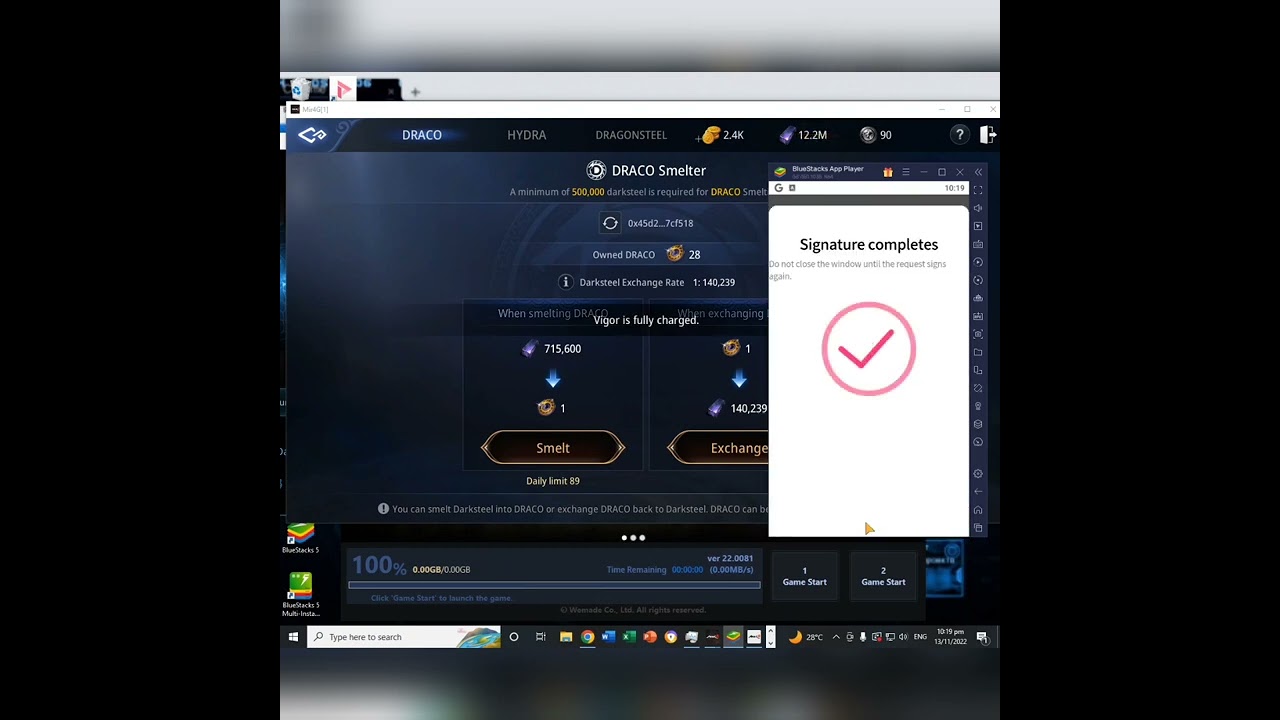
Task: Go back using the arrow in the game header
Action: click(x=312, y=135)
